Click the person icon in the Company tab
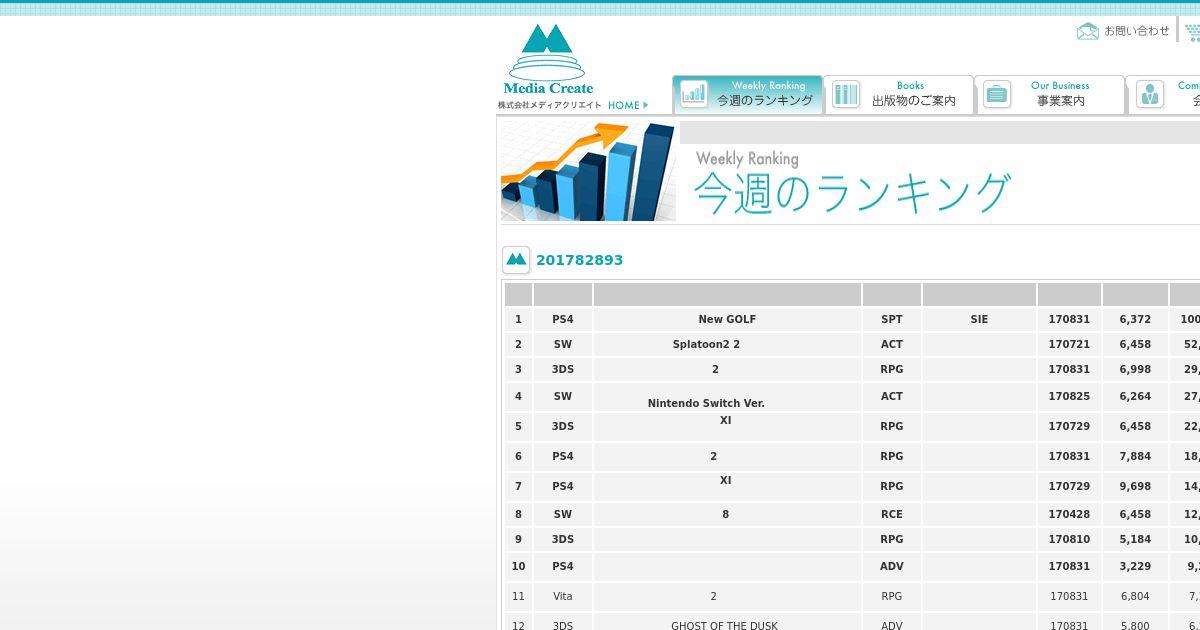 tap(1150, 94)
